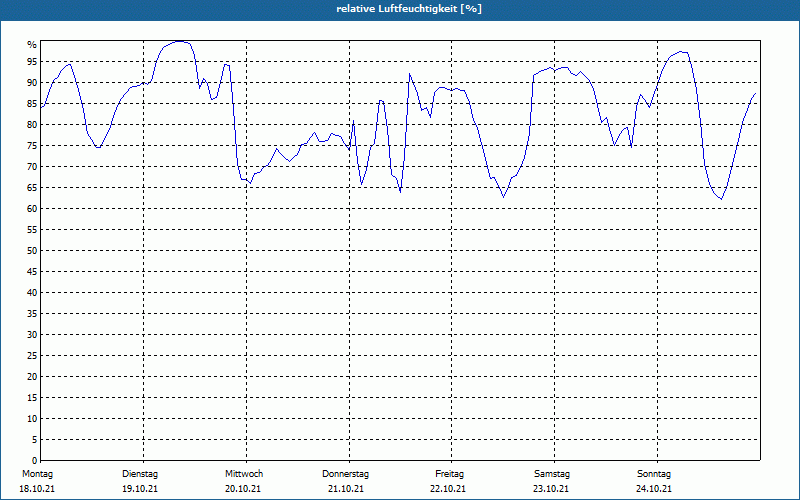Select the 'Donnerstag' day label

(x=345, y=474)
